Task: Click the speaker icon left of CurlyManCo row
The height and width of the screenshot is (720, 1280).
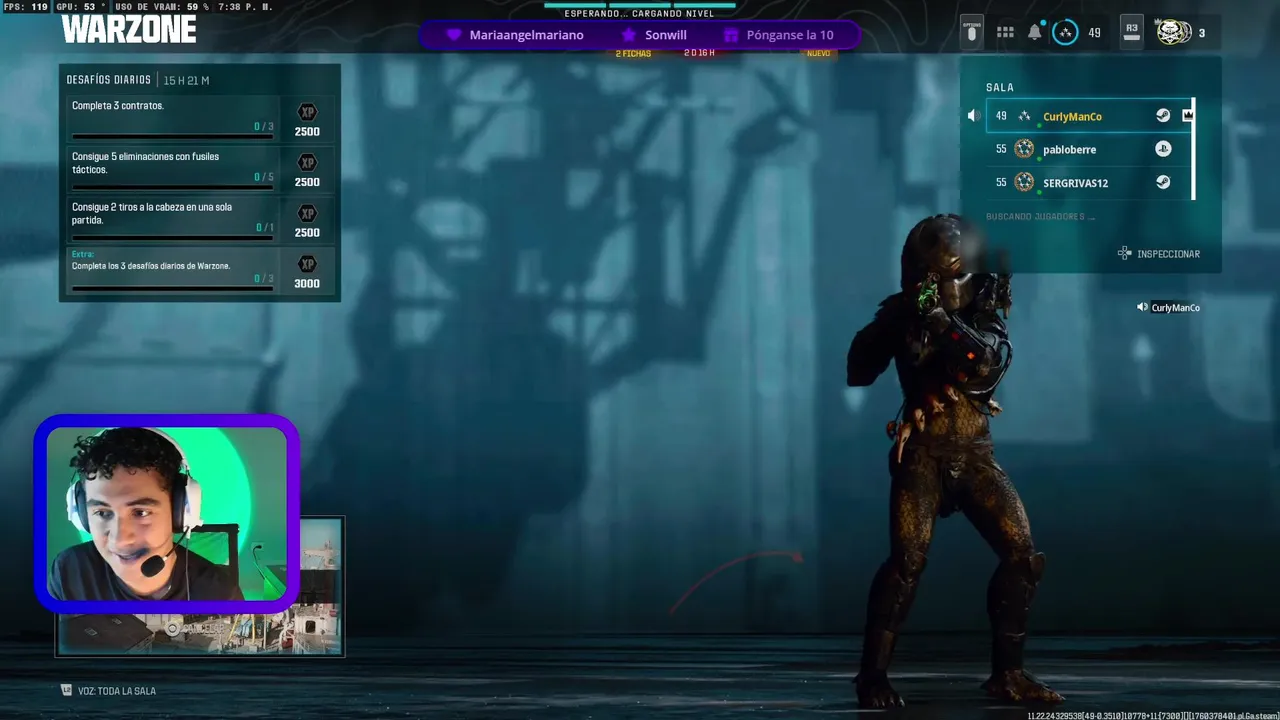Action: pyautogui.click(x=974, y=116)
